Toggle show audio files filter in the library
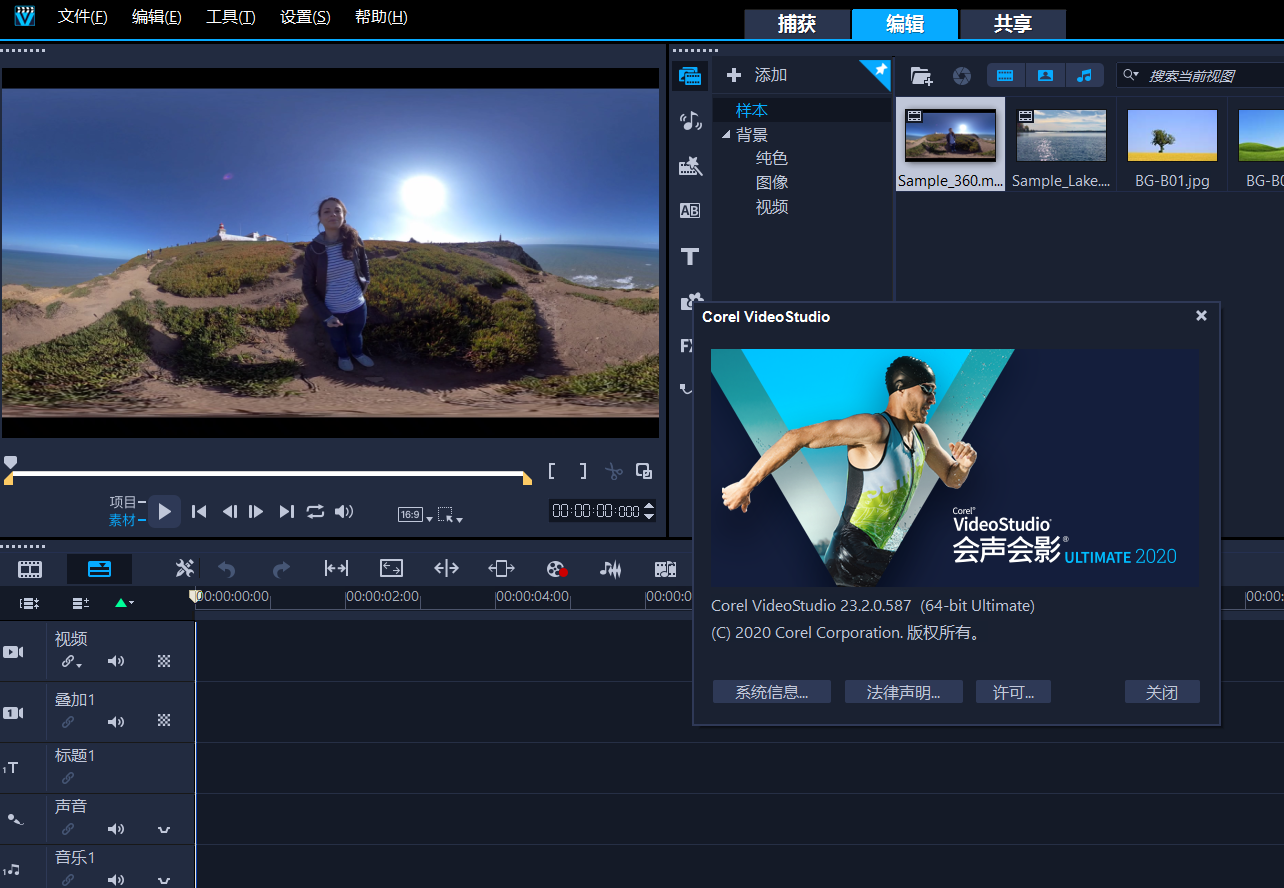 (x=1084, y=75)
